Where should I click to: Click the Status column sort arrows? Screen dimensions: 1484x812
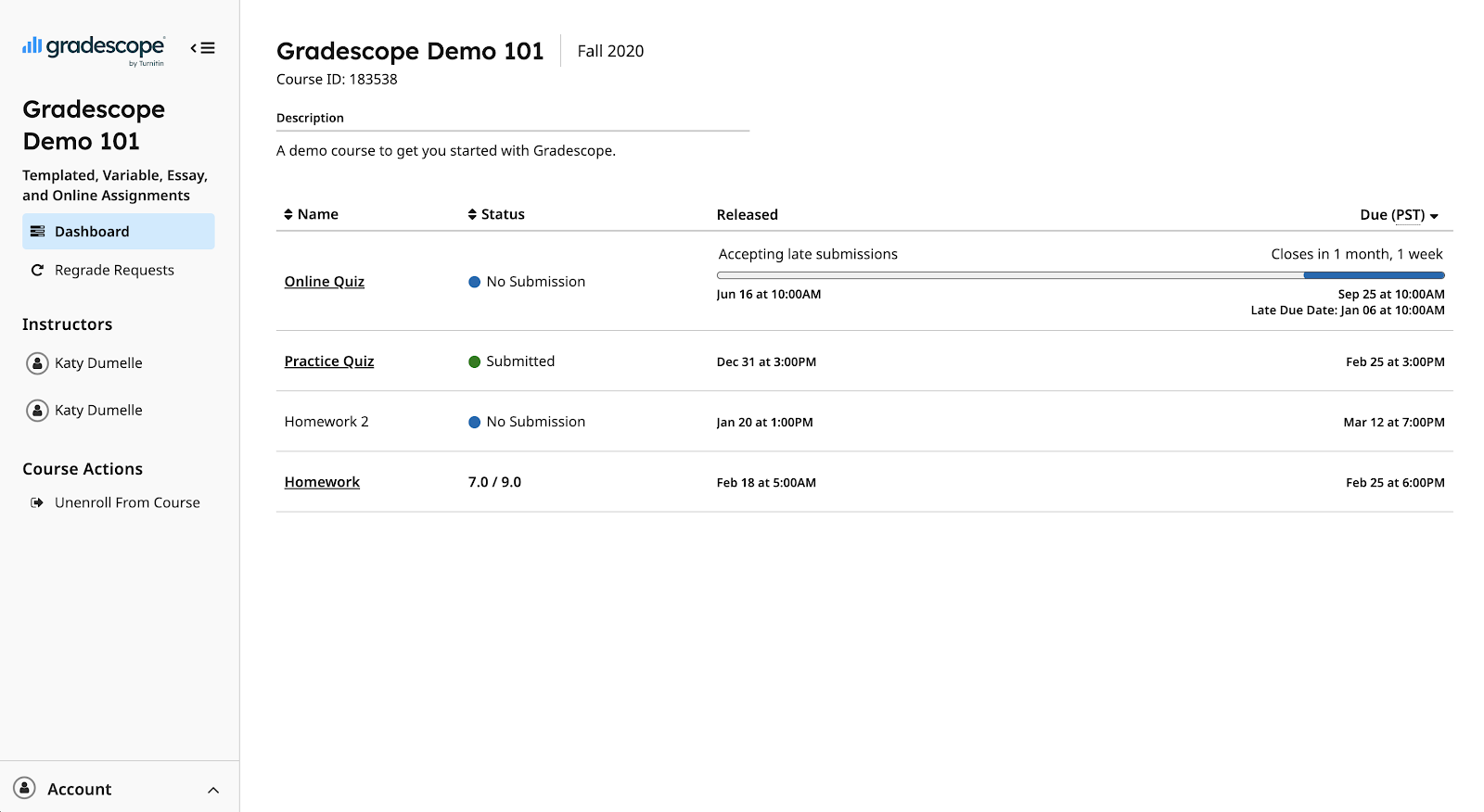point(472,215)
